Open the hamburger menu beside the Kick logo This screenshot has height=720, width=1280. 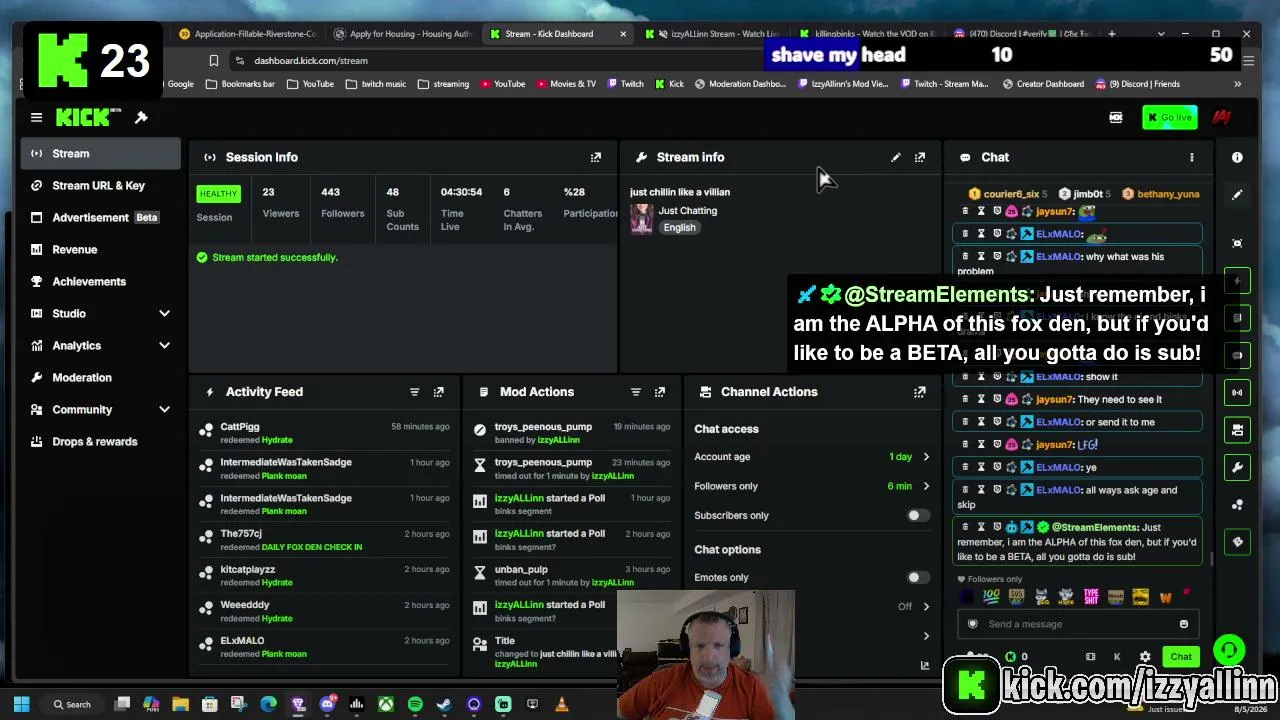(36, 118)
